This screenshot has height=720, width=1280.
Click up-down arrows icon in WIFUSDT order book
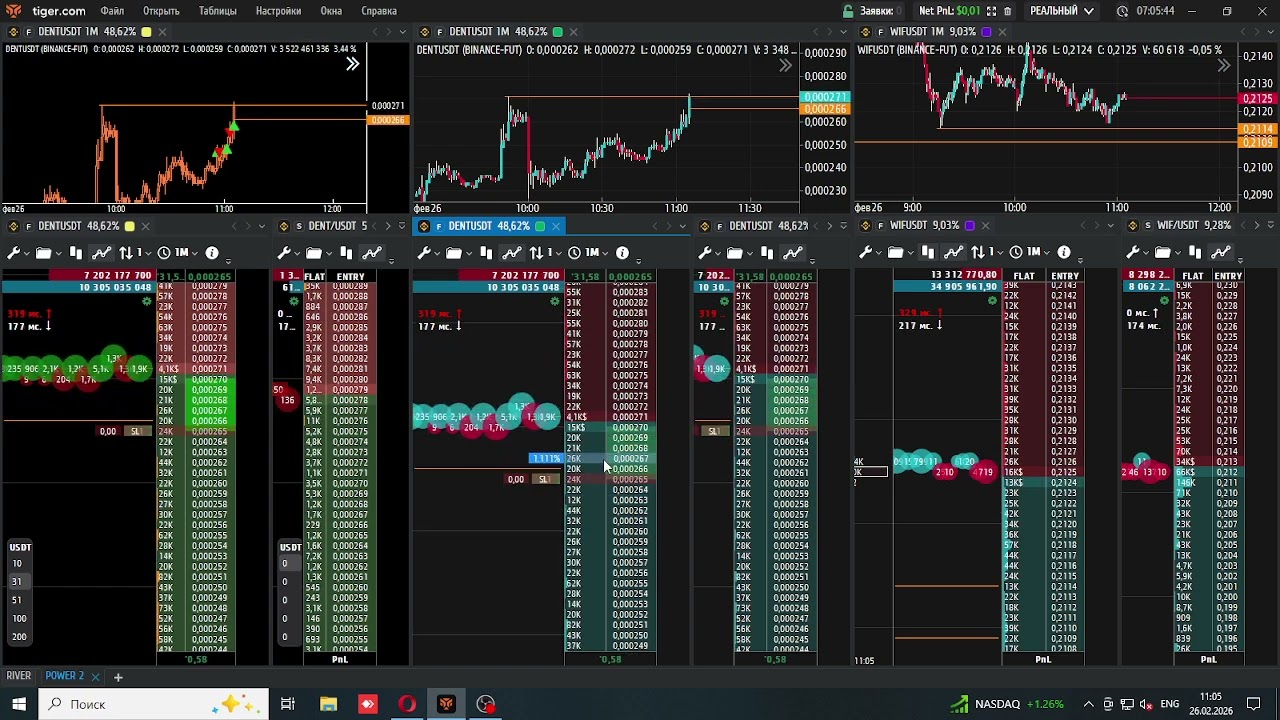[978, 253]
